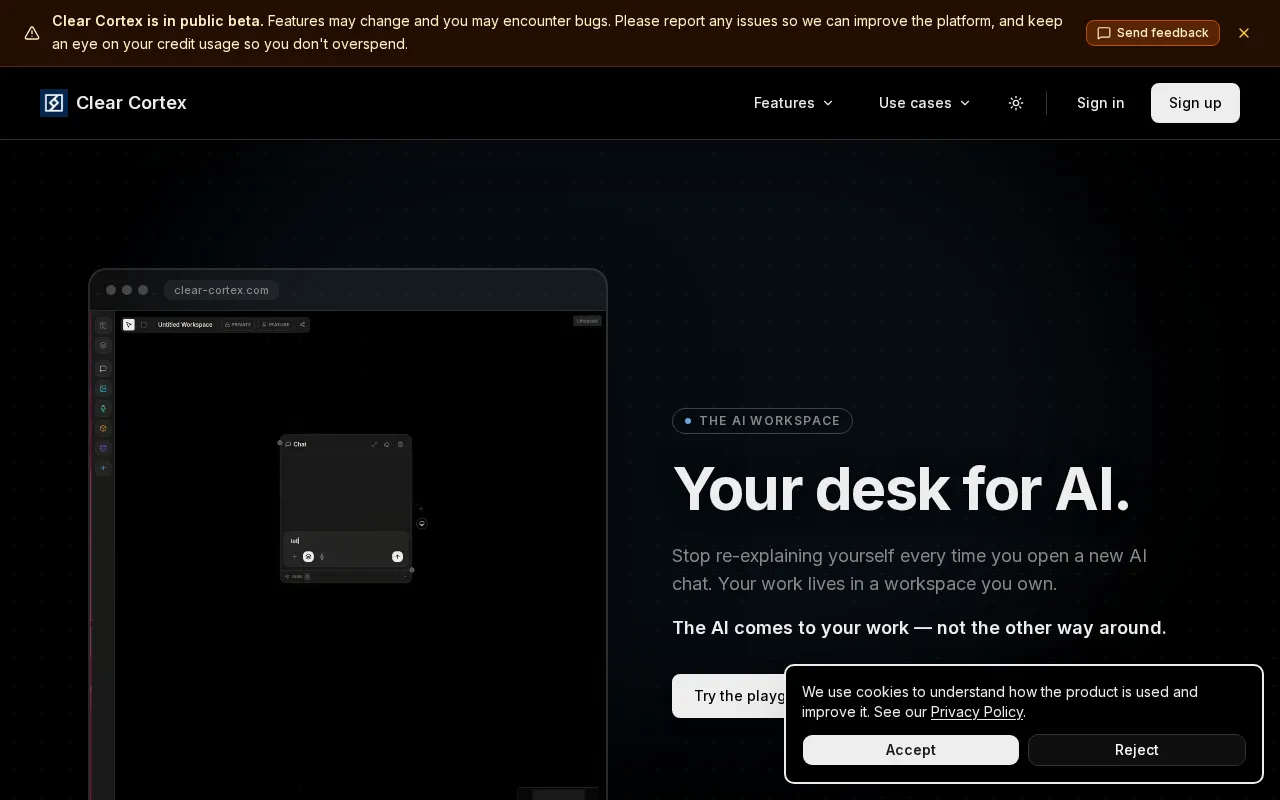Viewport: 1280px width, 800px height.
Task: Select the pointer tool in preview toolbar
Action: coord(129,325)
